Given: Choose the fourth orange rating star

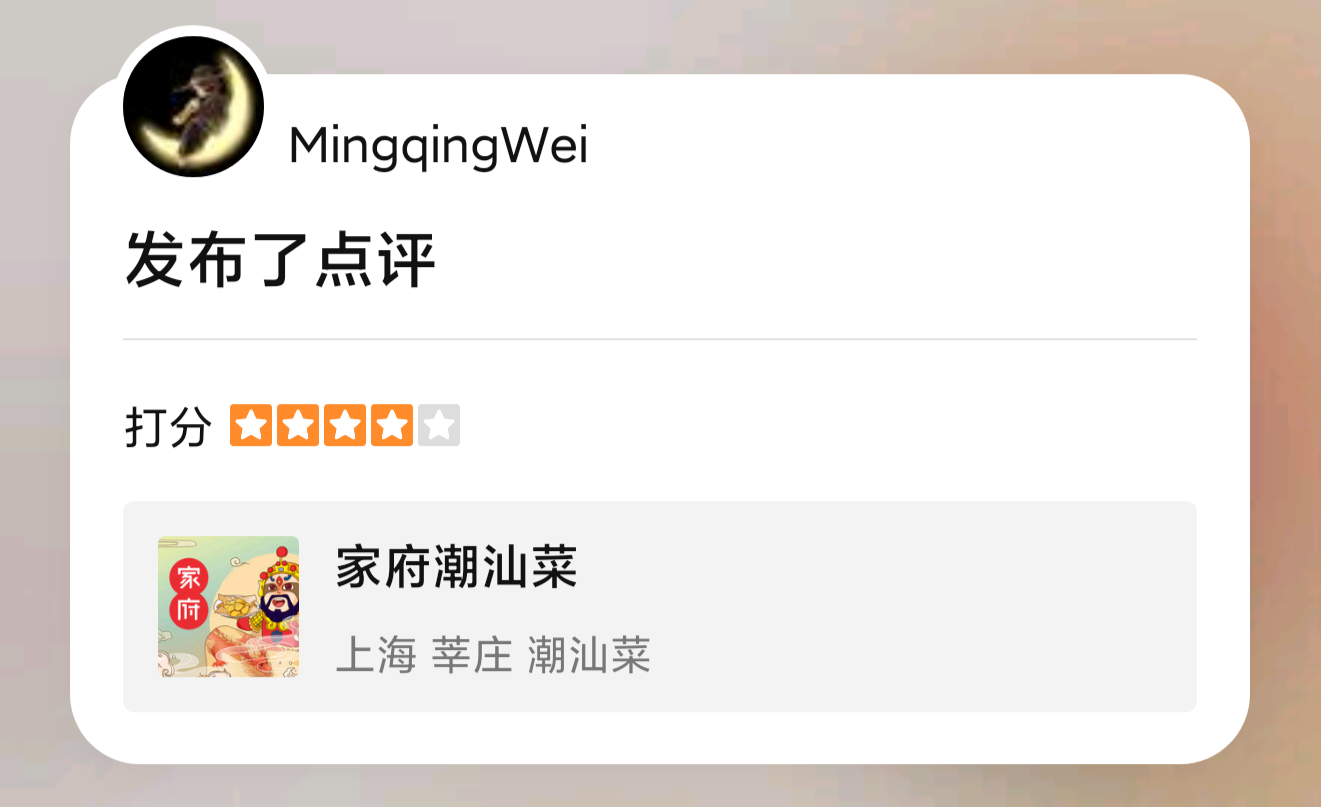Looking at the screenshot, I should click(391, 425).
